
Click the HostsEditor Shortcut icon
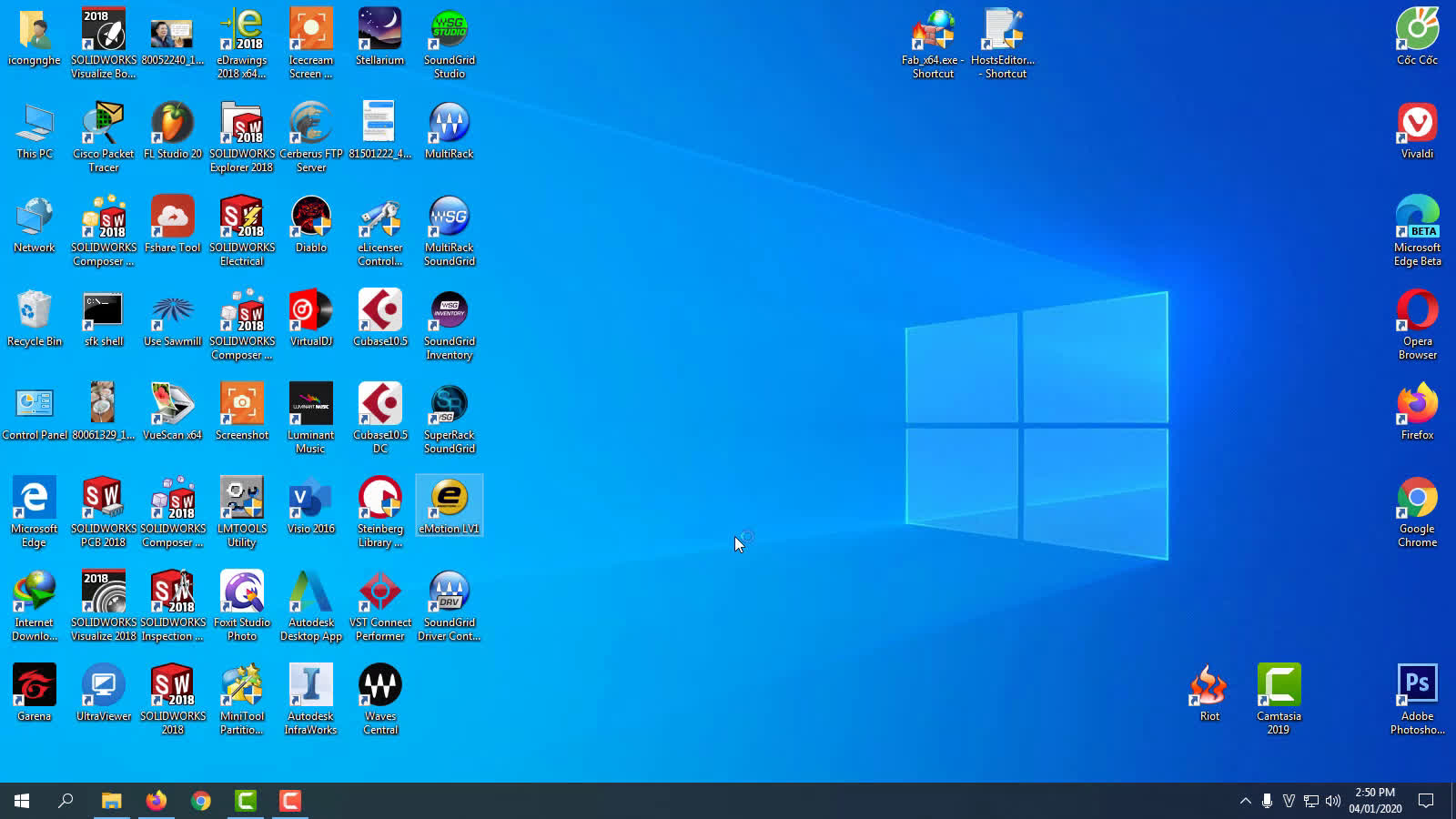[x=1004, y=44]
